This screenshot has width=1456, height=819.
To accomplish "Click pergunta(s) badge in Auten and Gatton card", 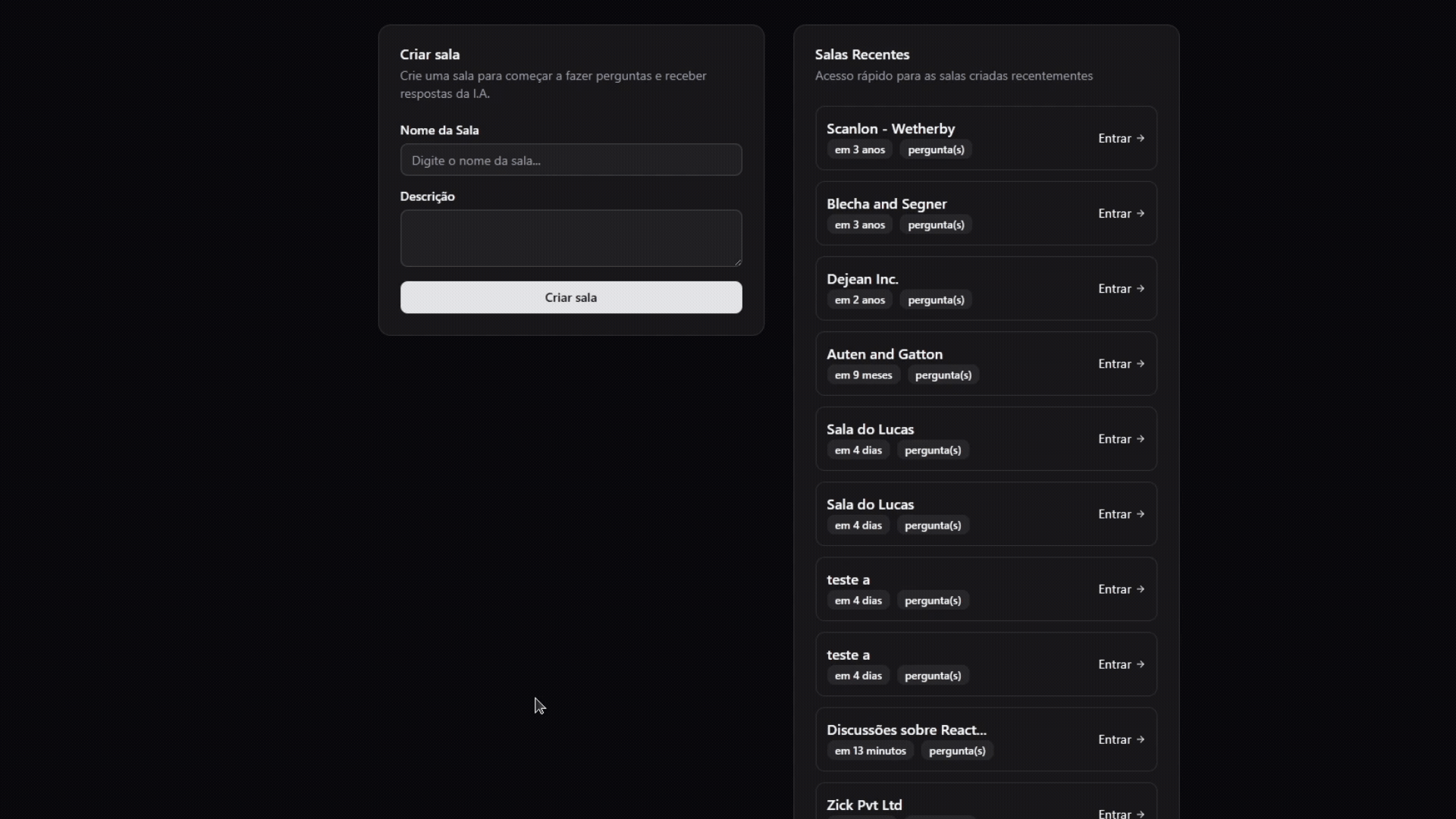I will (x=943, y=375).
